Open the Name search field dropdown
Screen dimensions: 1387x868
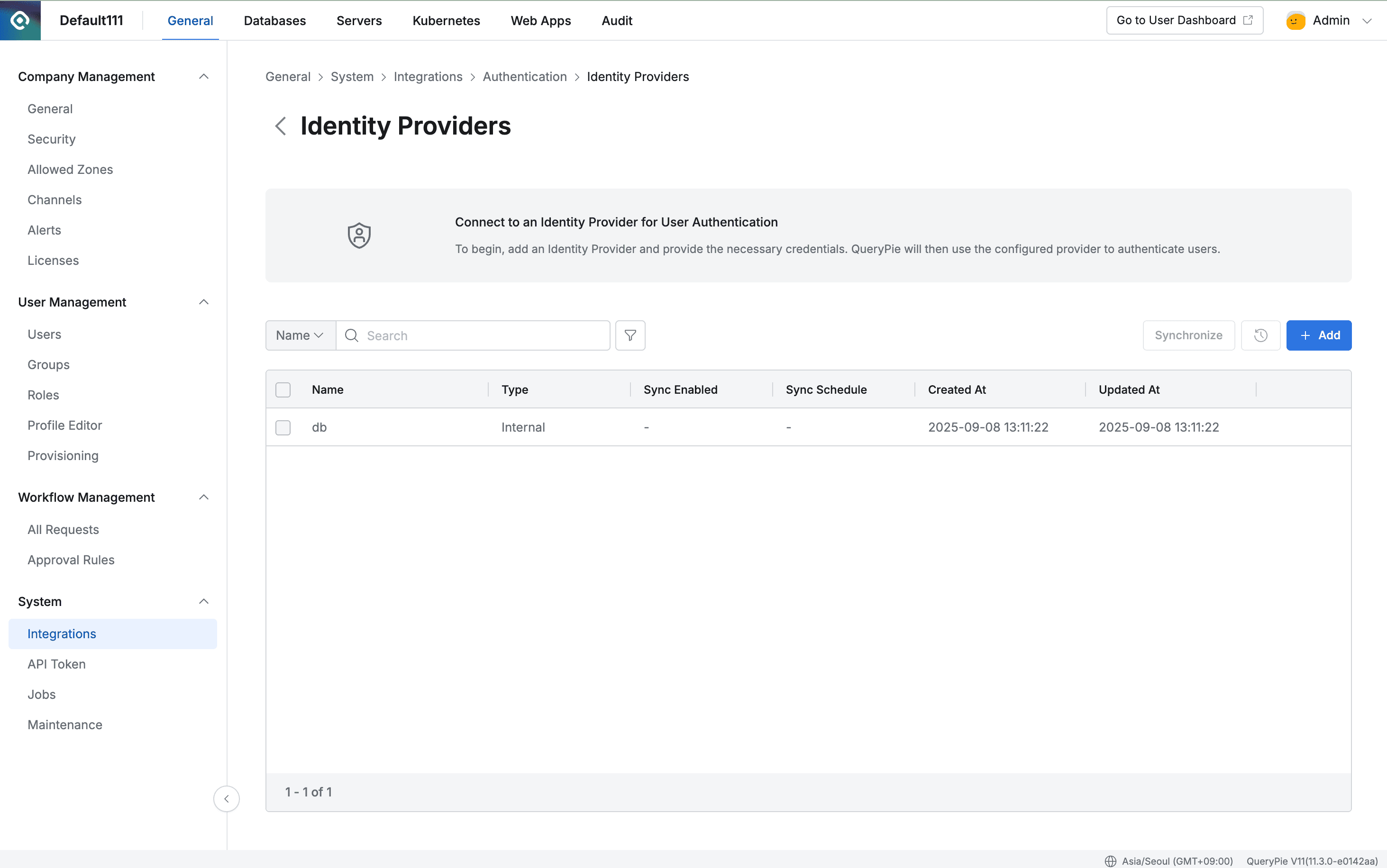[x=300, y=335]
